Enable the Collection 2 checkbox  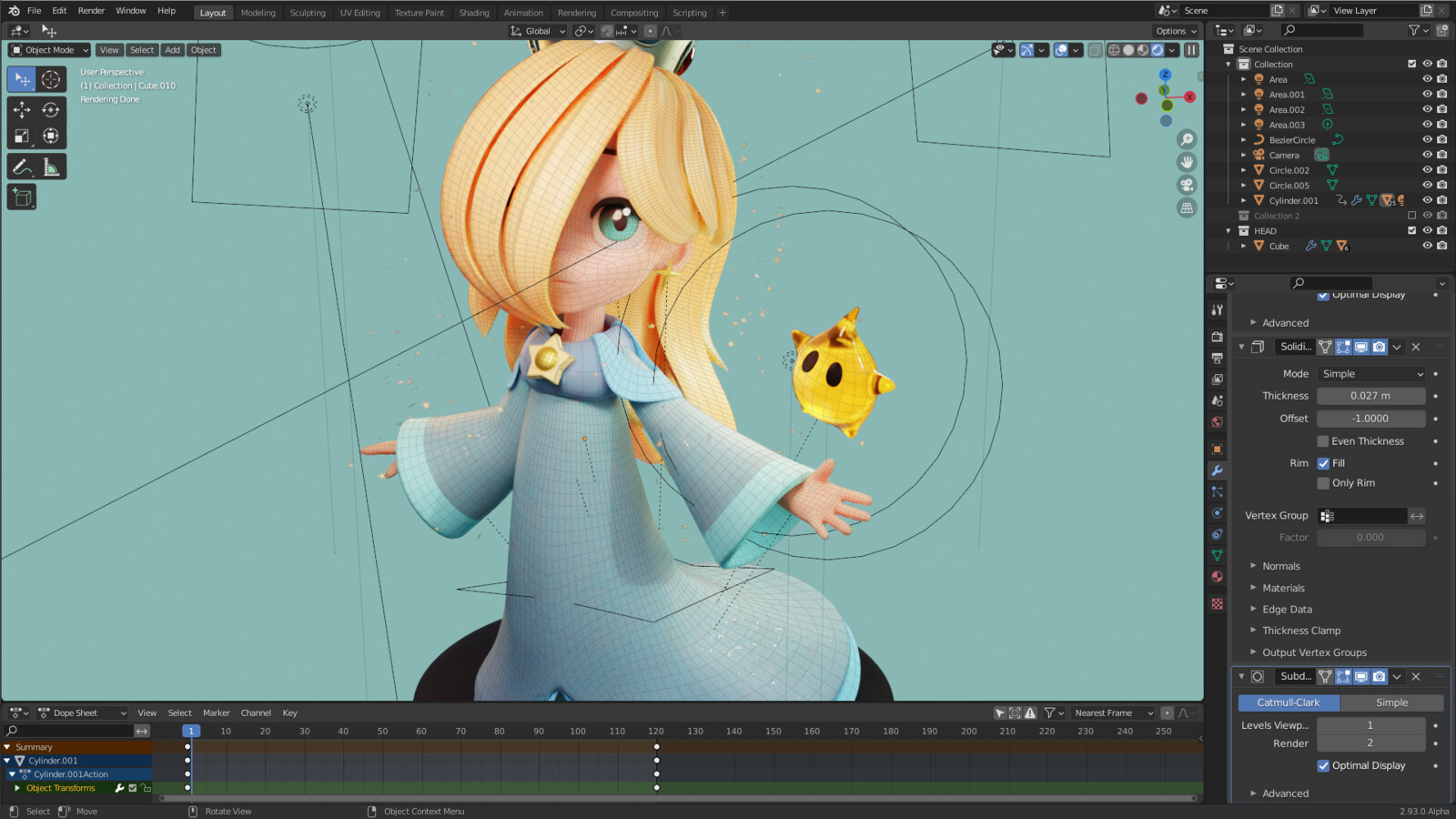[1412, 216]
